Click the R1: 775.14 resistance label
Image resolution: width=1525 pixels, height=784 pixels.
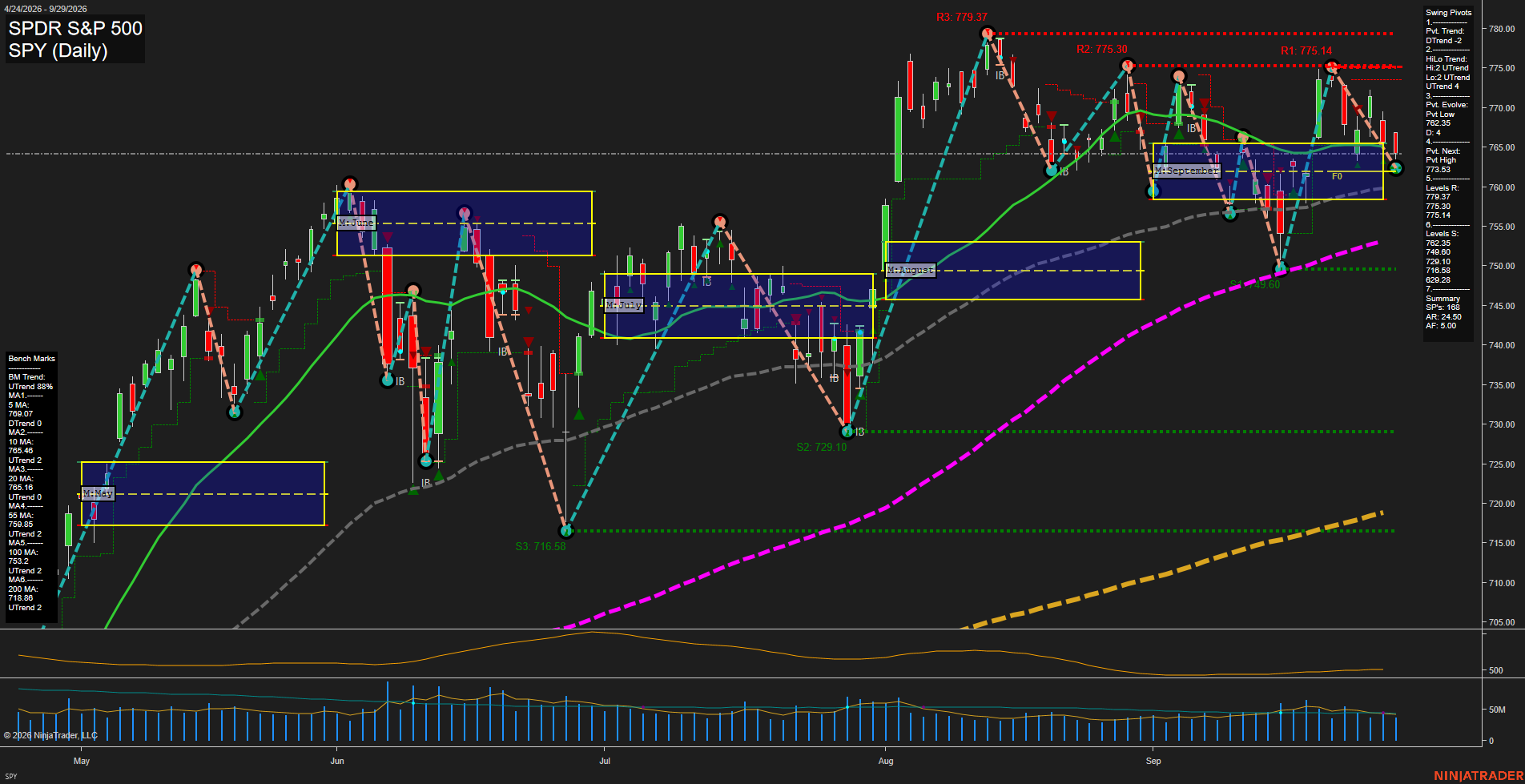click(x=1306, y=50)
